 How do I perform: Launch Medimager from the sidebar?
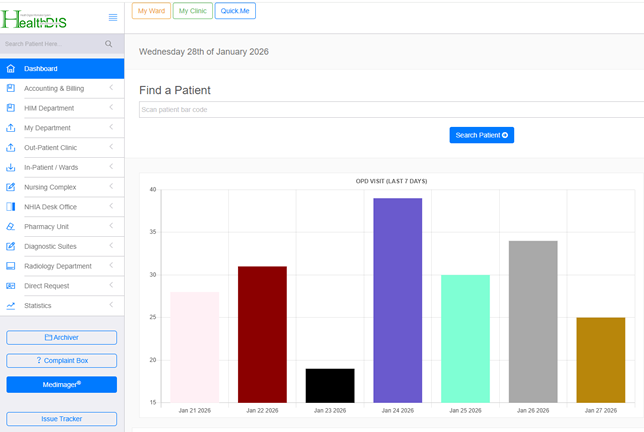click(x=62, y=384)
